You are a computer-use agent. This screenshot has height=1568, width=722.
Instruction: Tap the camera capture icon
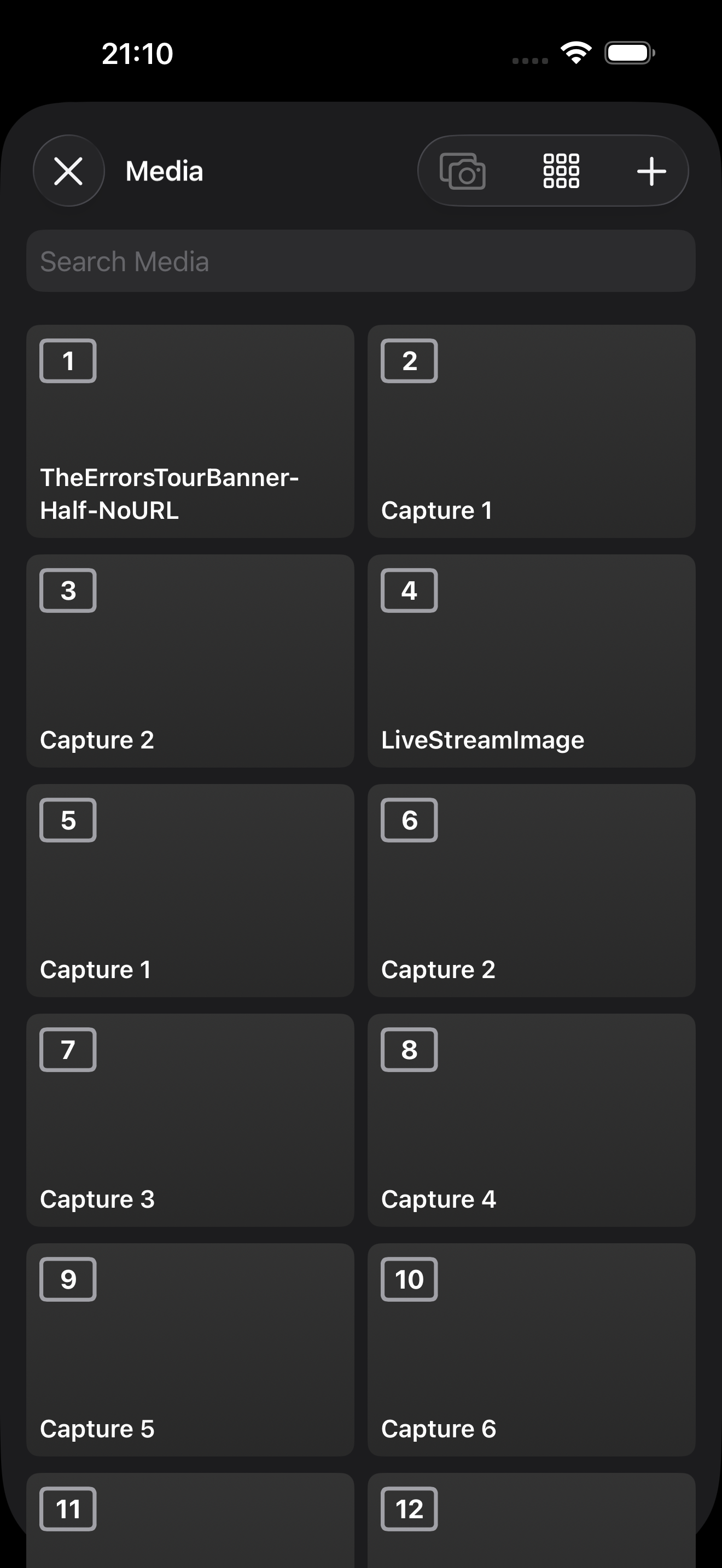(x=463, y=171)
